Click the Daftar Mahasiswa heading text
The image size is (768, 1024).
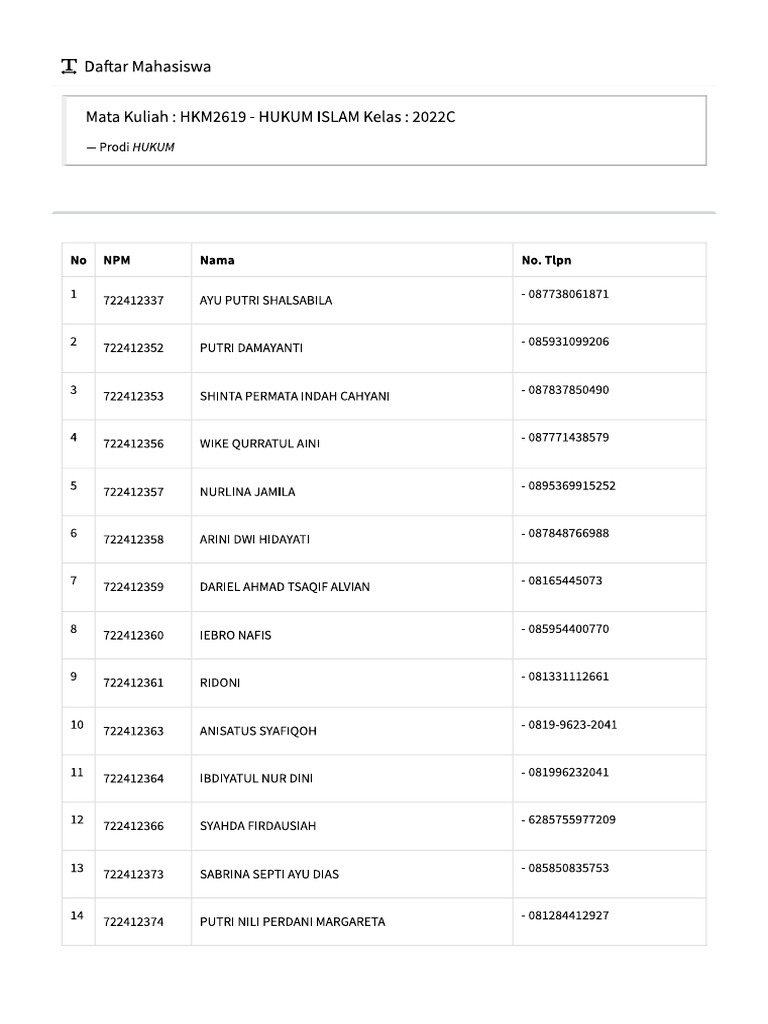coord(148,67)
